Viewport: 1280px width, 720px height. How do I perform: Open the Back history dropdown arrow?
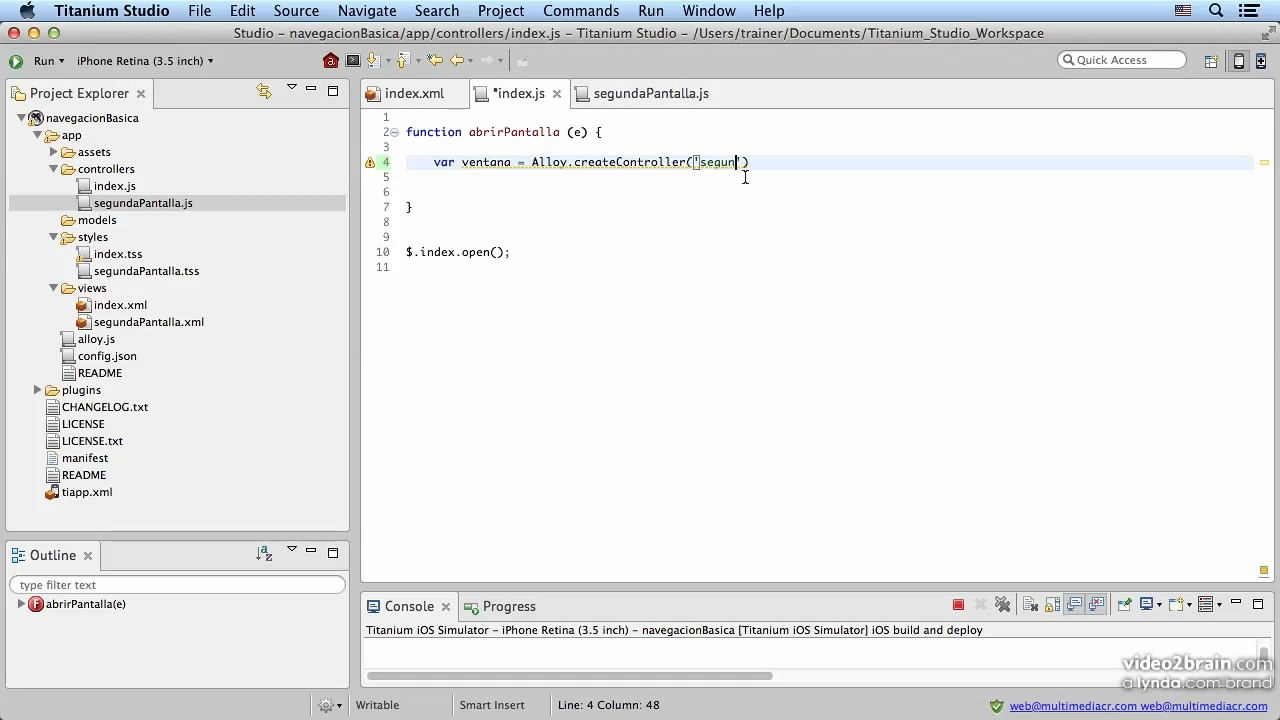point(469,61)
